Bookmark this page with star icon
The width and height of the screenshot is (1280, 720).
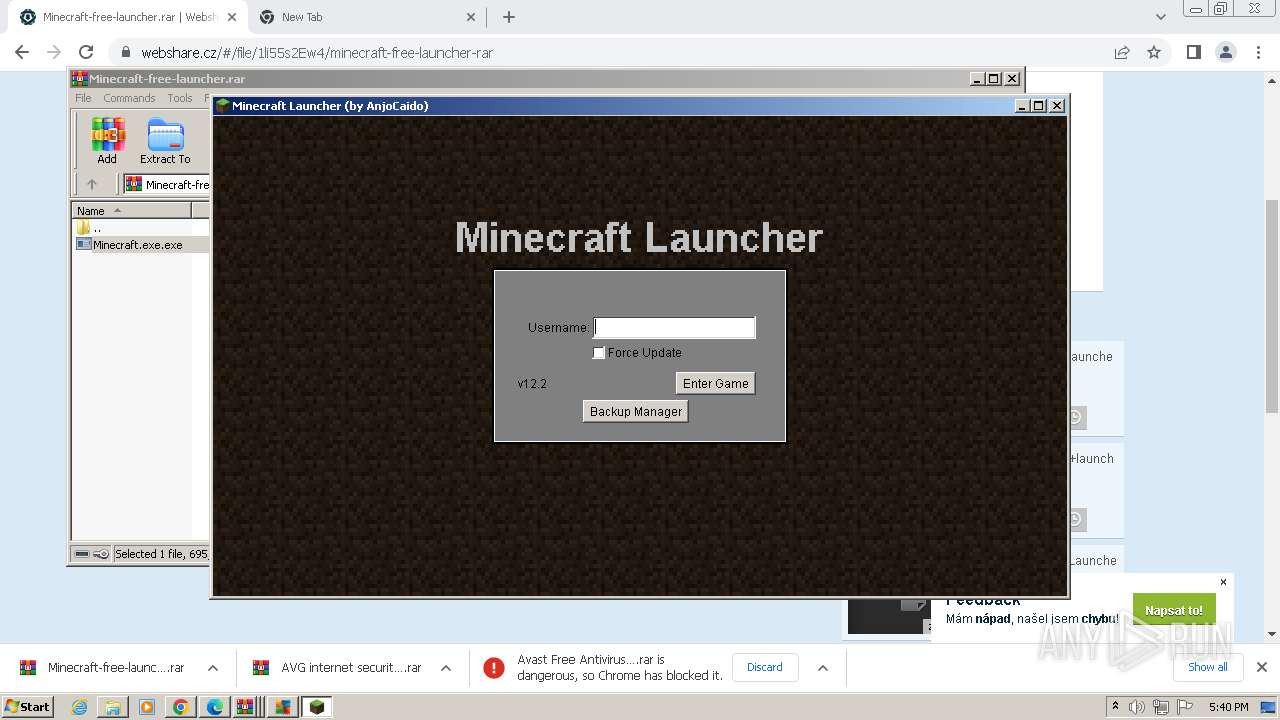(1154, 52)
